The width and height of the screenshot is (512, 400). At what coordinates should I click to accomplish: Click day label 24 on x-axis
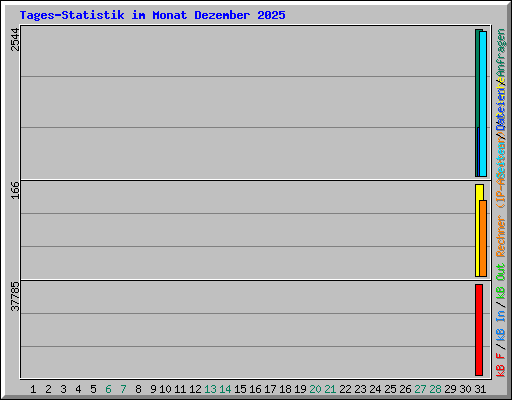[375, 389]
